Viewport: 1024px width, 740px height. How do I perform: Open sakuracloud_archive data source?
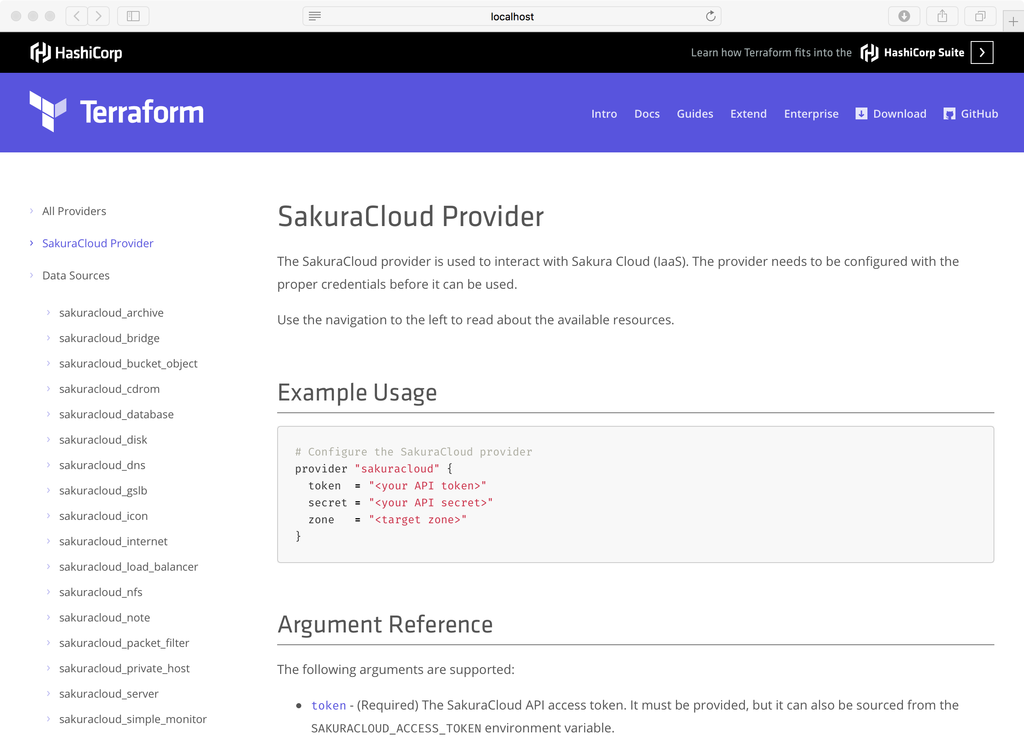point(111,313)
